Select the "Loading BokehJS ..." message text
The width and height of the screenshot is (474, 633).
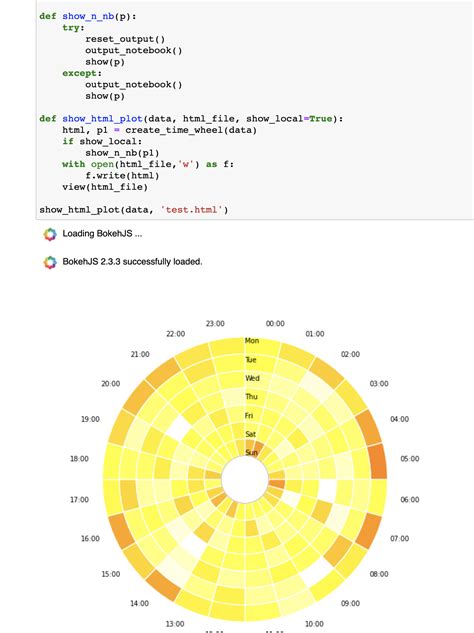102,234
